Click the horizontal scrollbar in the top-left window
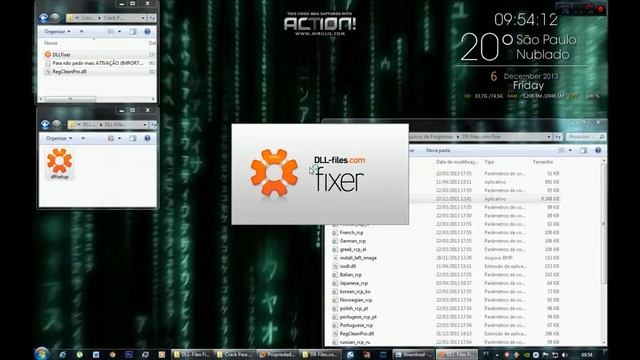Image resolution: width=640 pixels, height=360 pixels. 70,99
